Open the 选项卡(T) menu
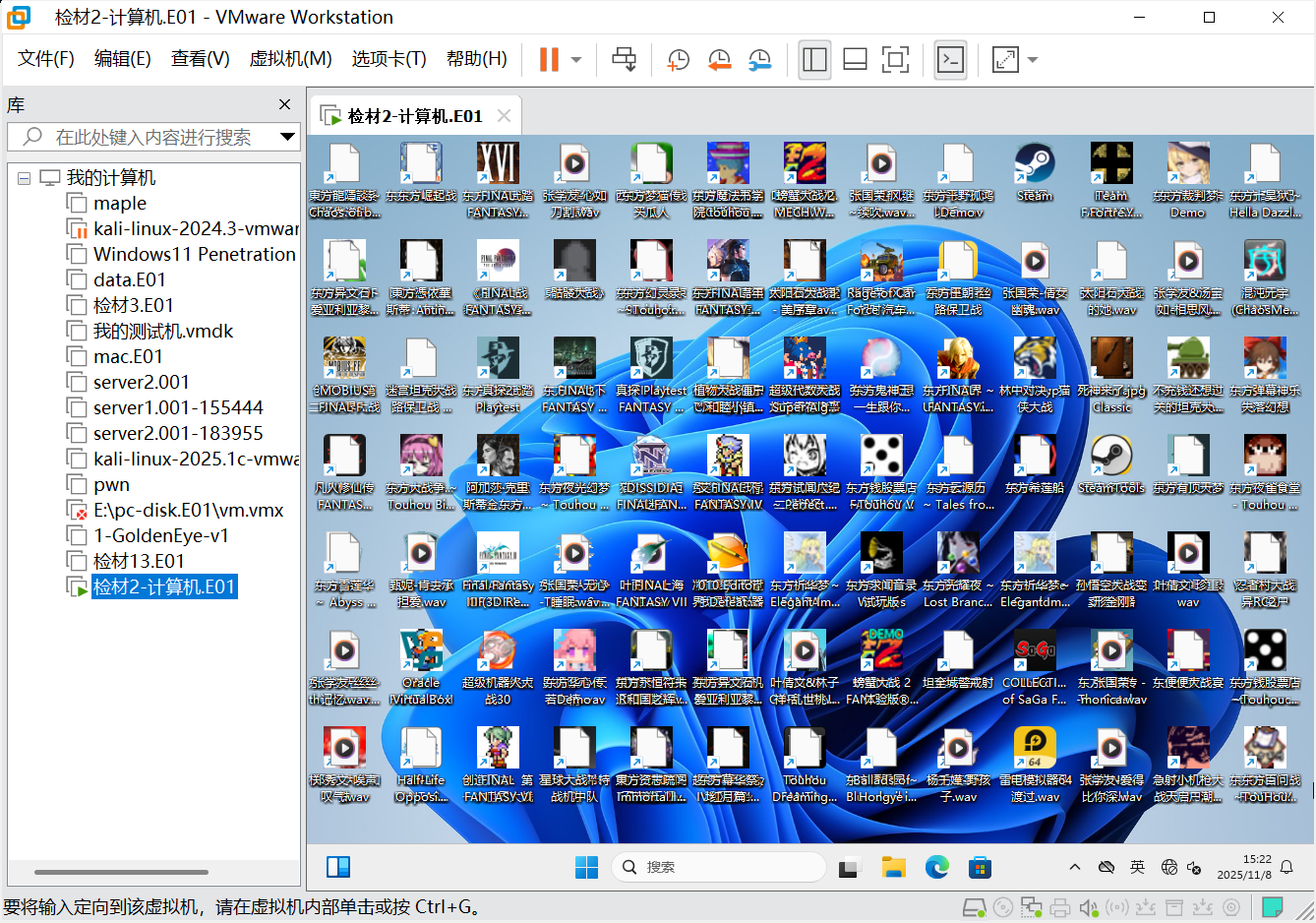The height and width of the screenshot is (923, 1316). pos(389,59)
